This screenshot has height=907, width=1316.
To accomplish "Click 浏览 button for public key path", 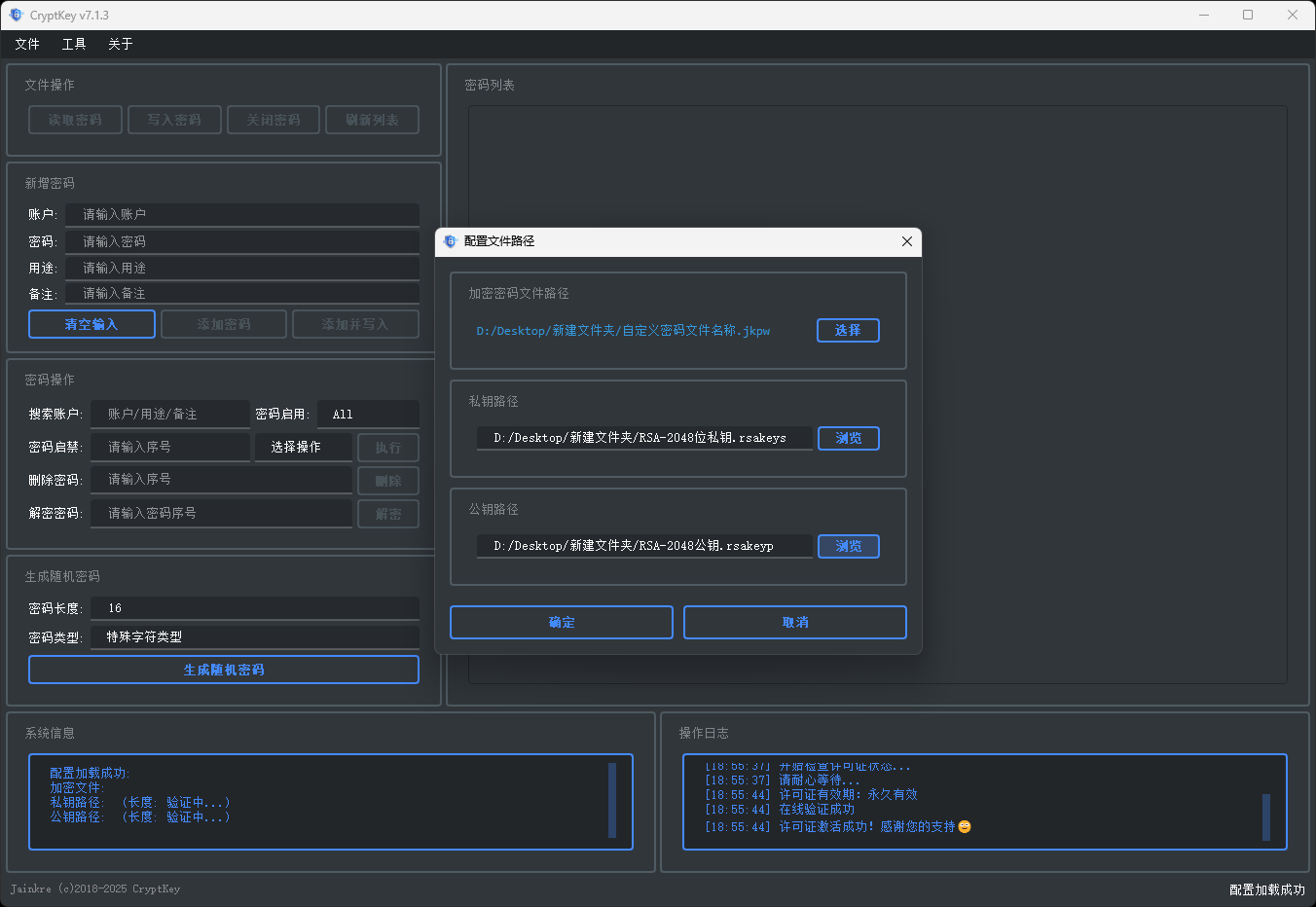I will tap(848, 546).
